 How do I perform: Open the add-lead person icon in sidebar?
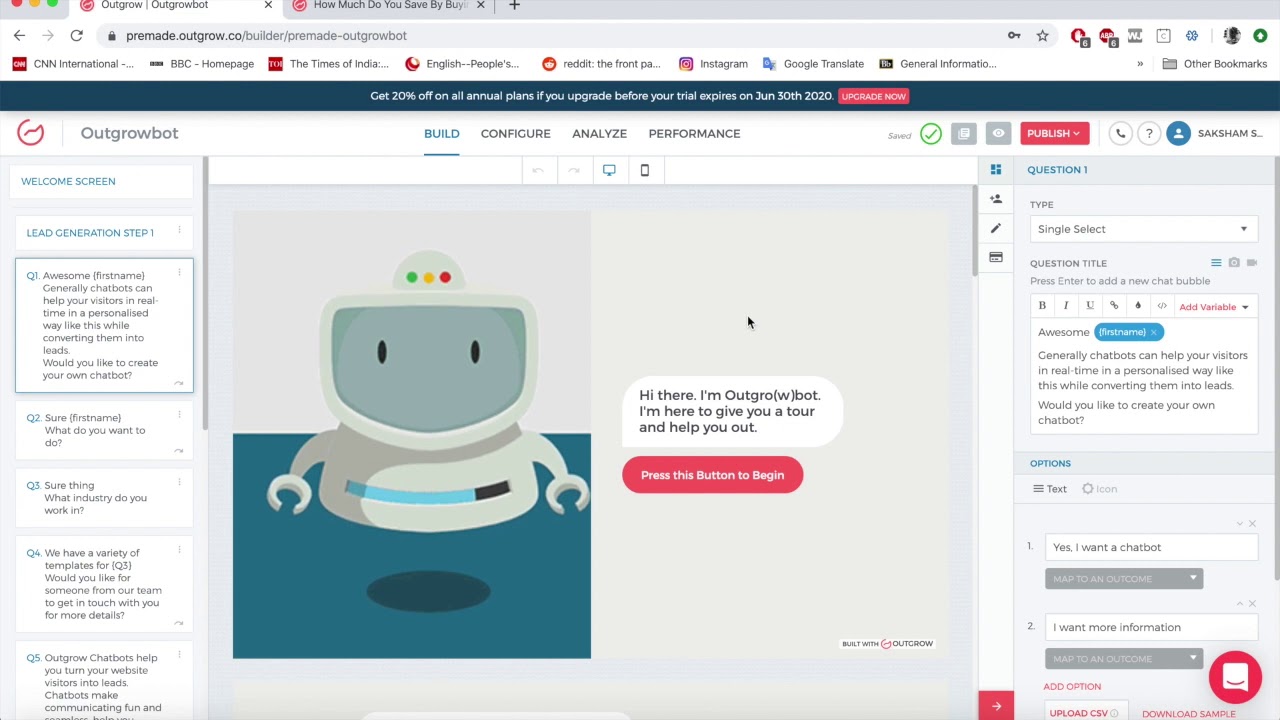pos(995,199)
